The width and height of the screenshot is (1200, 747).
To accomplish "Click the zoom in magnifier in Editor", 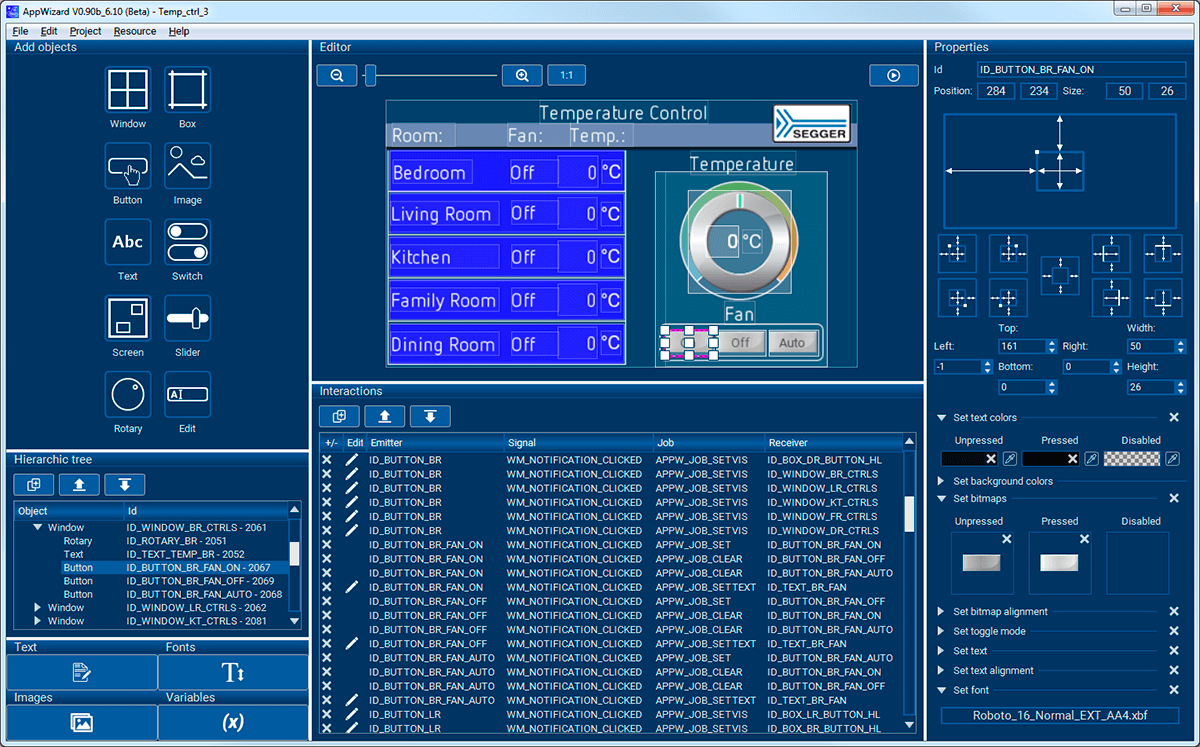I will 522,75.
